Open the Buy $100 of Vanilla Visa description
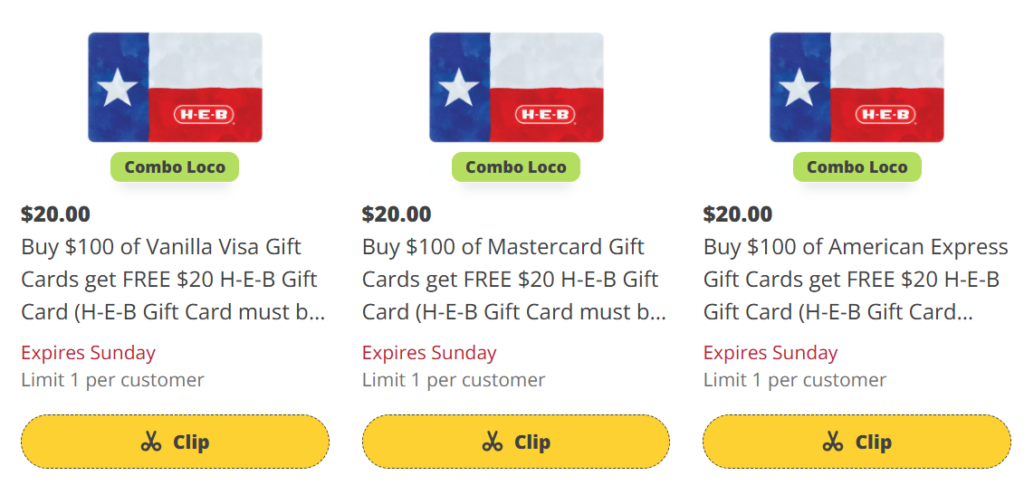This screenshot has width=1024, height=504. coord(173,279)
